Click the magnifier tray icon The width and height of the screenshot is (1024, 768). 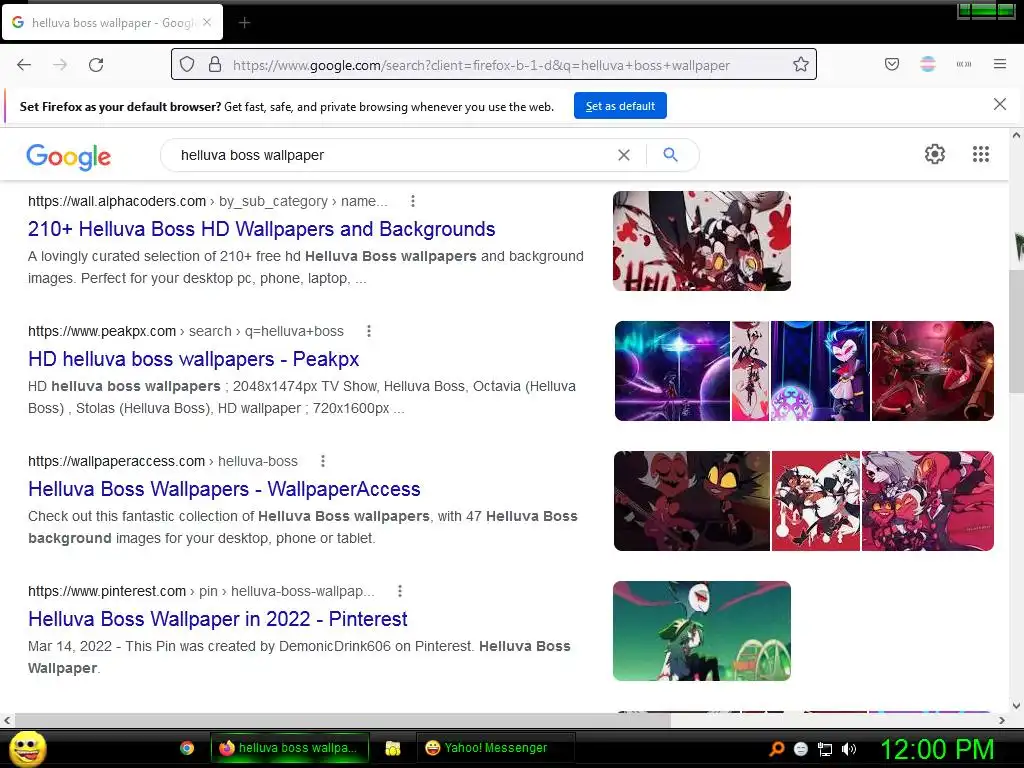[x=777, y=749]
